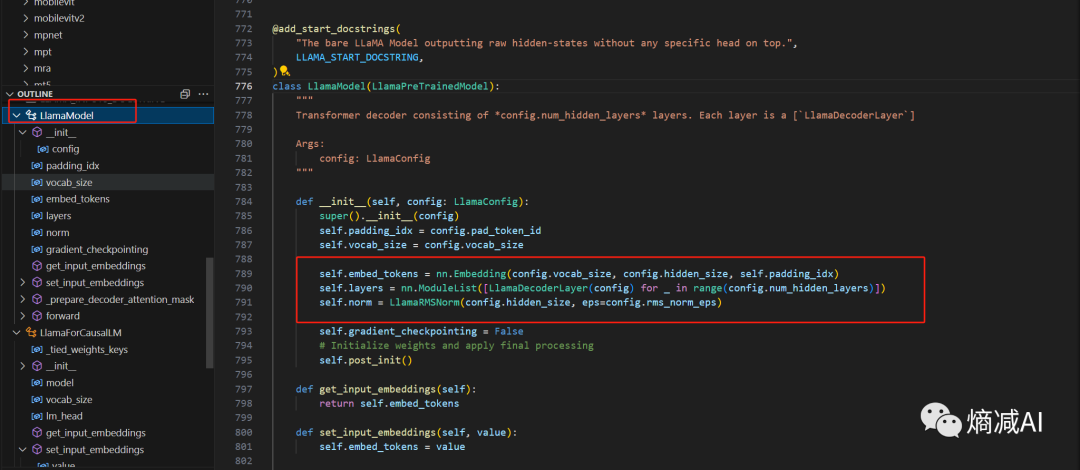
Task: Click 'def set_input_embeddings(self, value)' in editor
Action: (406, 432)
